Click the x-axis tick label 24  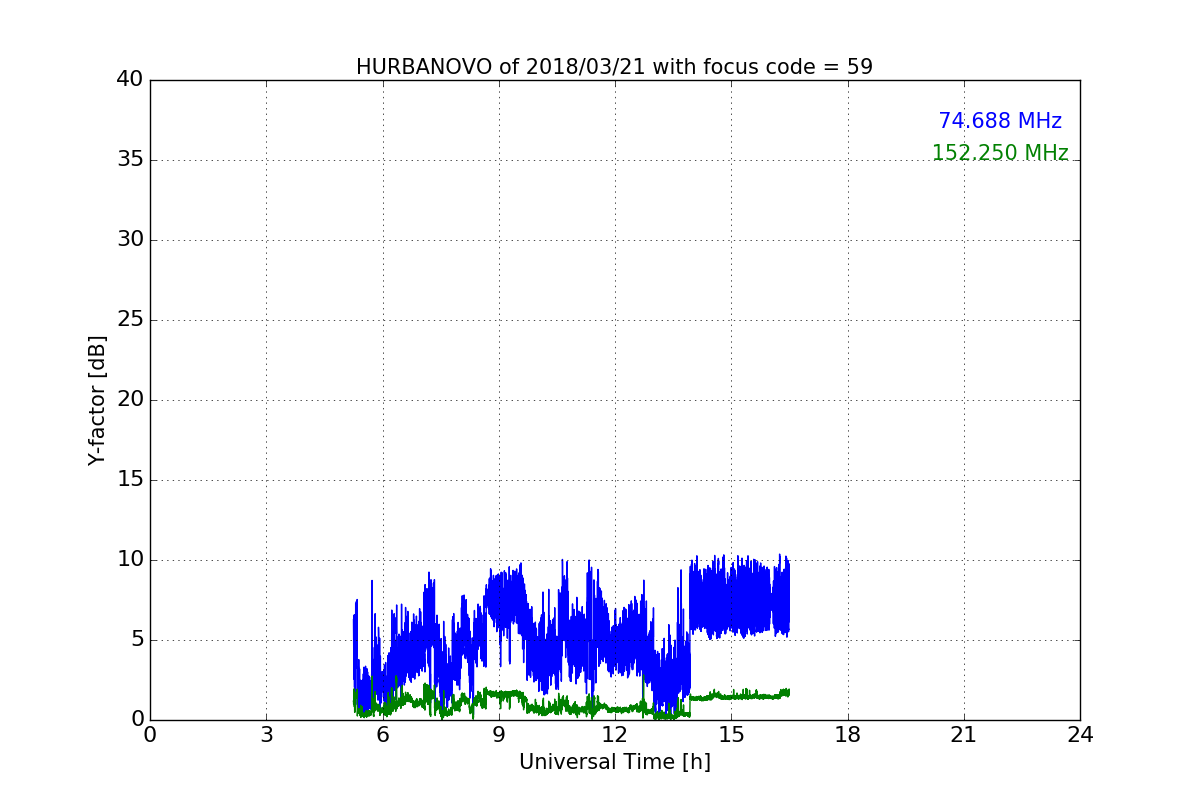coord(1080,735)
